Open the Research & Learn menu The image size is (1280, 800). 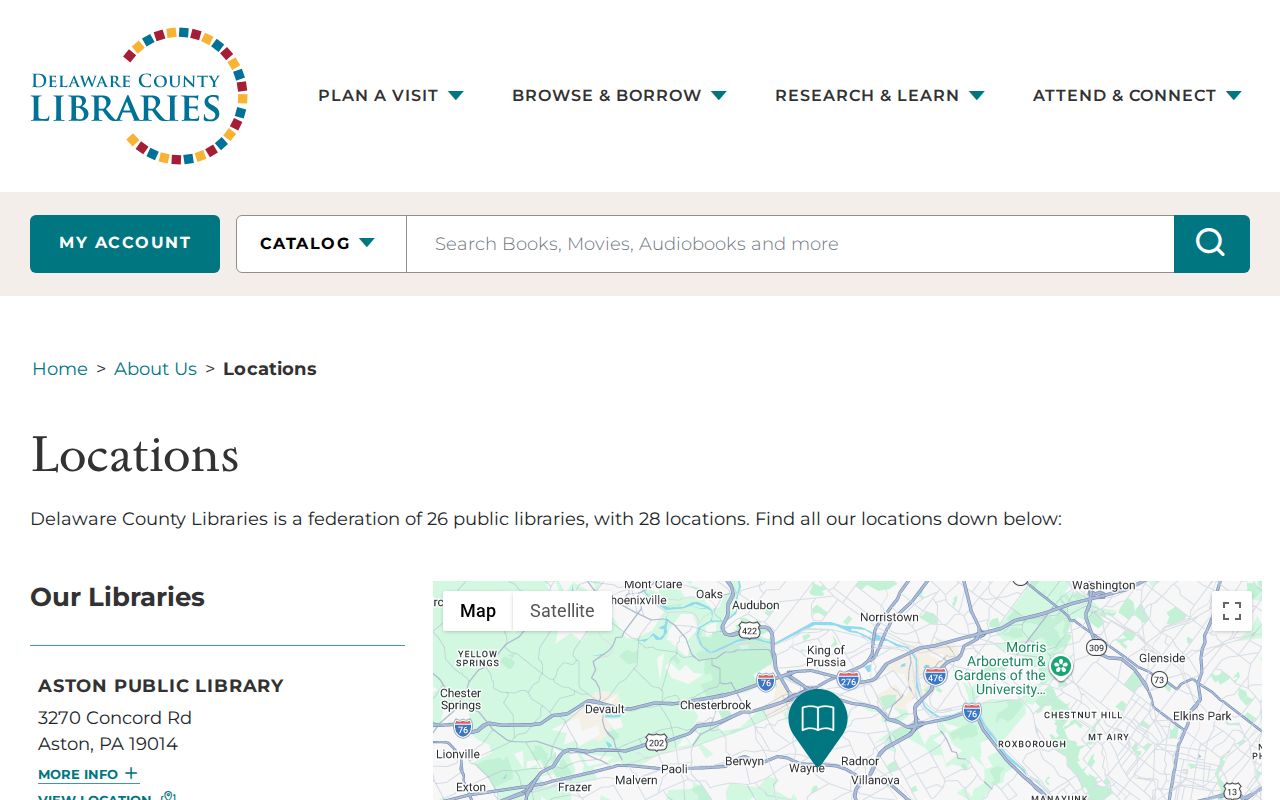[x=880, y=95]
